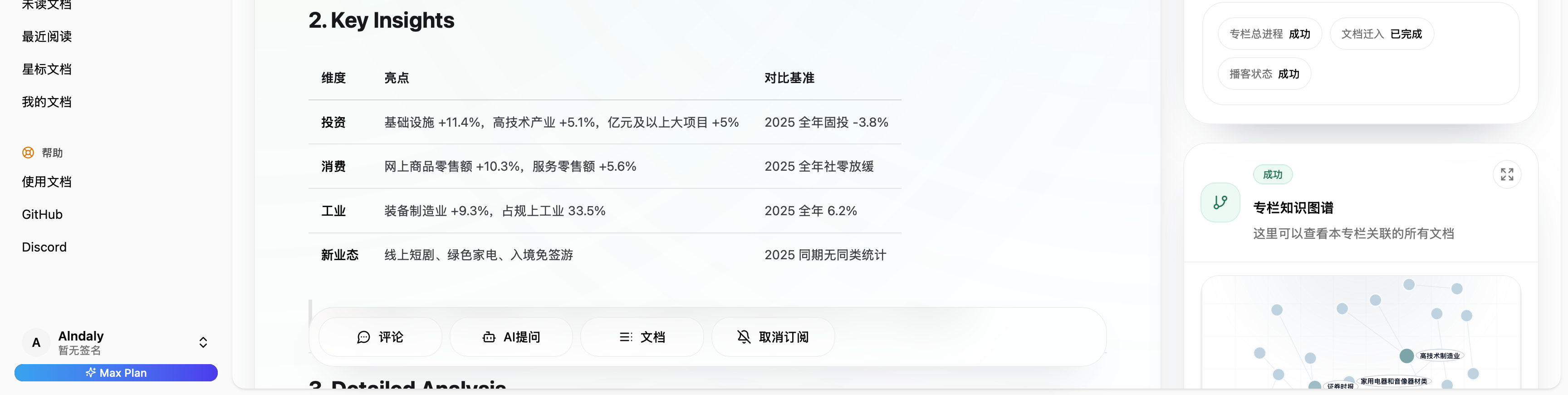The height and width of the screenshot is (395, 1568).
Task: Click the 文档迁入 已完成 status pill
Action: click(1381, 34)
